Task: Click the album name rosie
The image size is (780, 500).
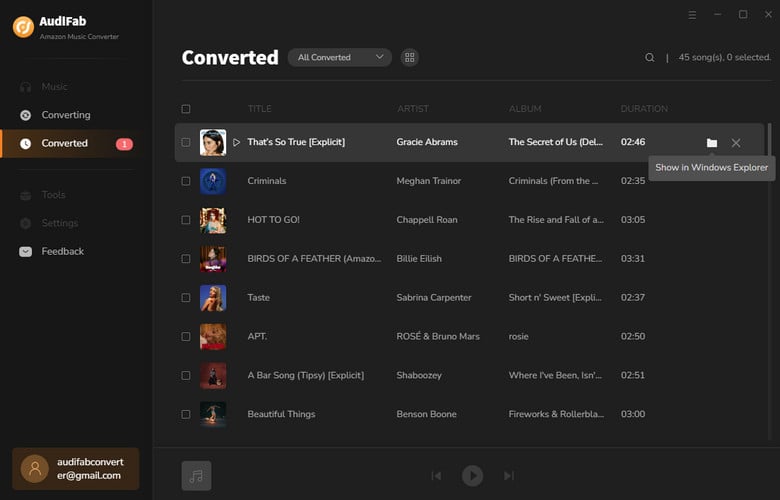Action: pyautogui.click(x=518, y=337)
